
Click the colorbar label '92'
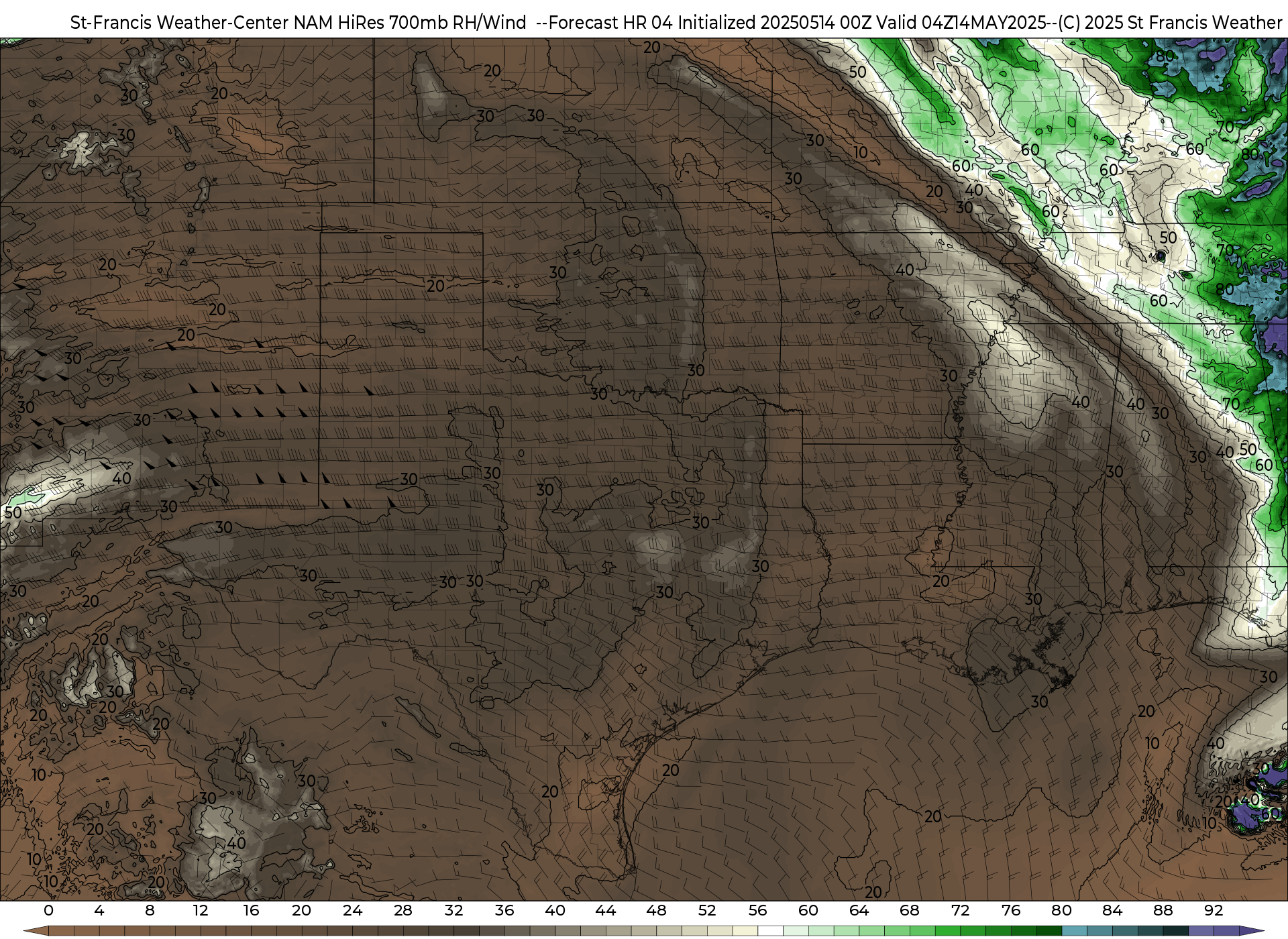tap(1214, 910)
